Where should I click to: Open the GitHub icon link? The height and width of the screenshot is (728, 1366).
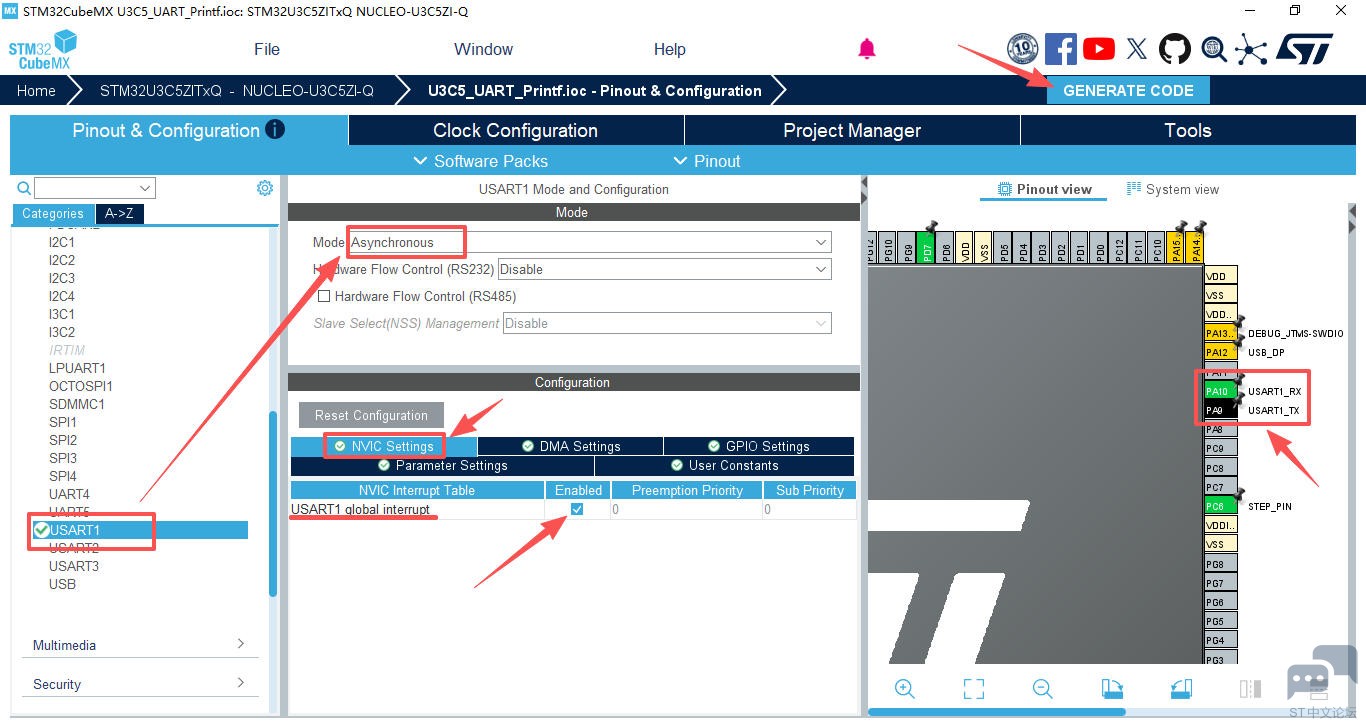click(1175, 49)
